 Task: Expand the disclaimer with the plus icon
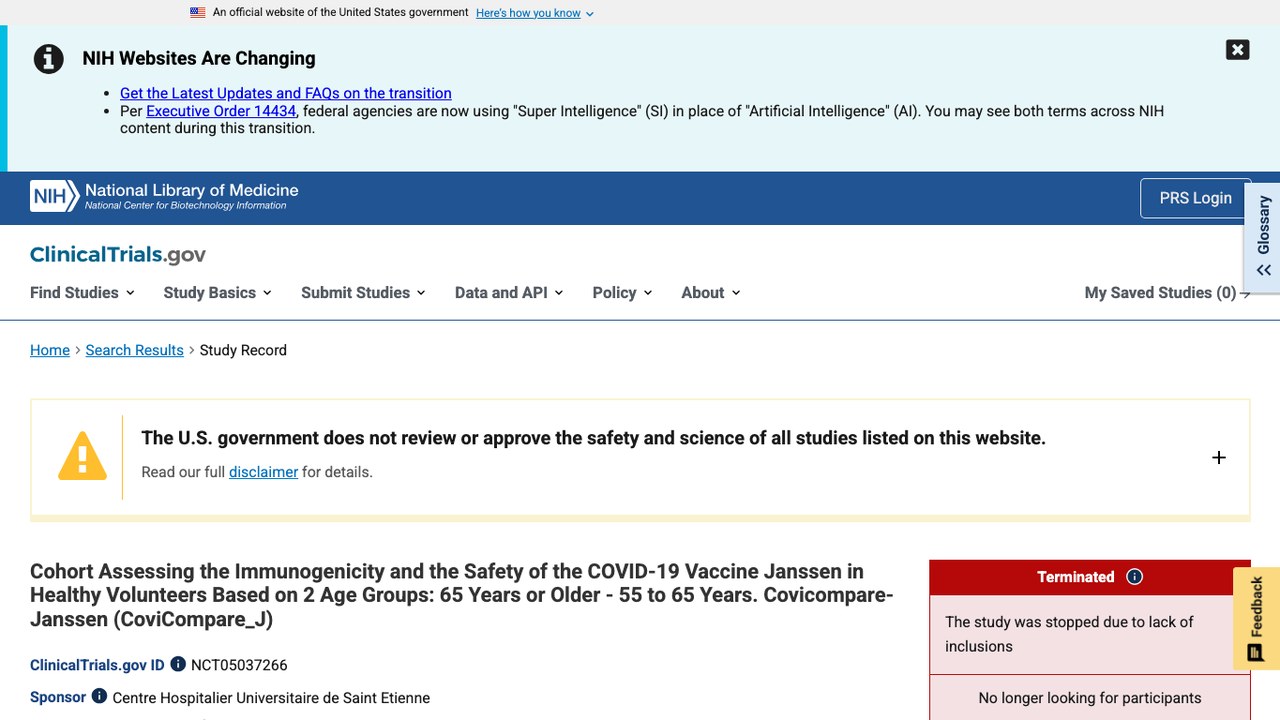(1218, 457)
